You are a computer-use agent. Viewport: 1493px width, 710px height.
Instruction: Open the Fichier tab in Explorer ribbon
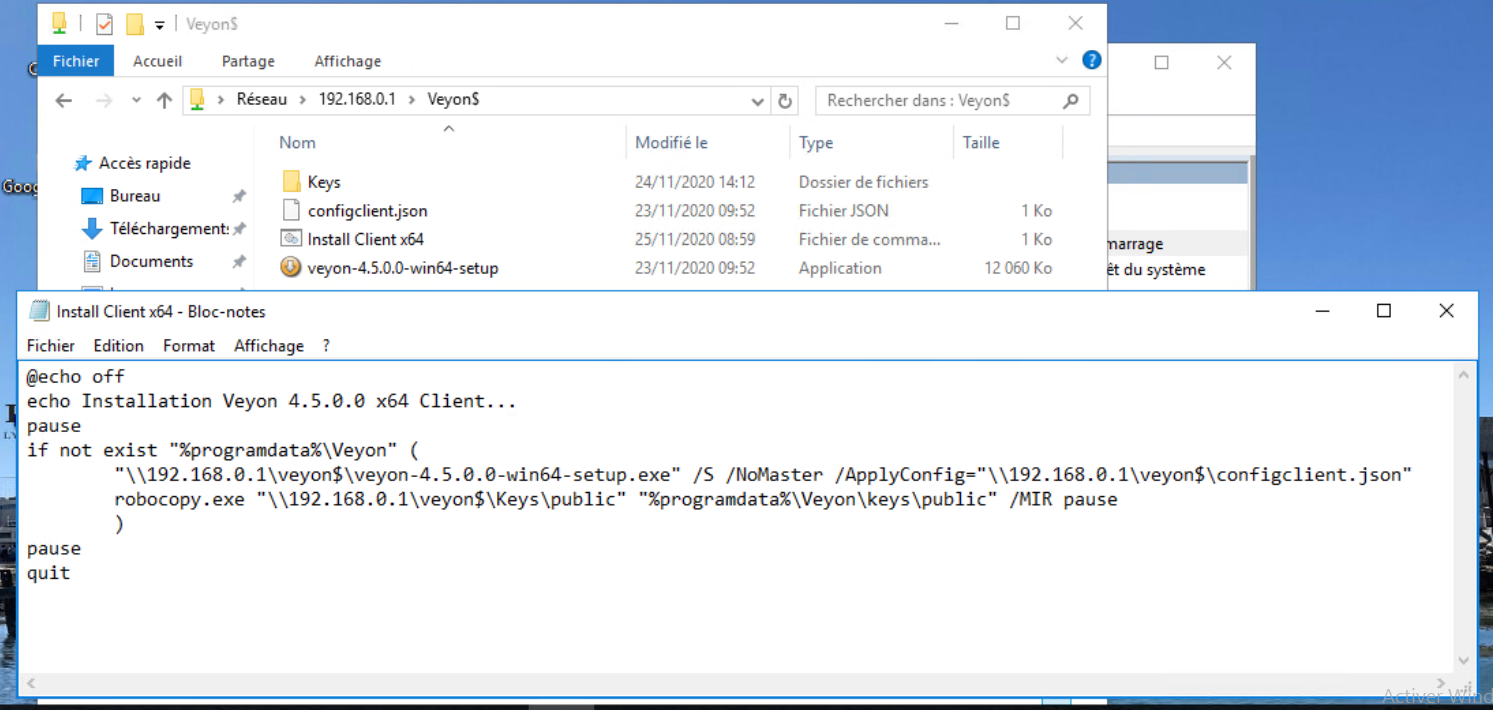tap(76, 61)
